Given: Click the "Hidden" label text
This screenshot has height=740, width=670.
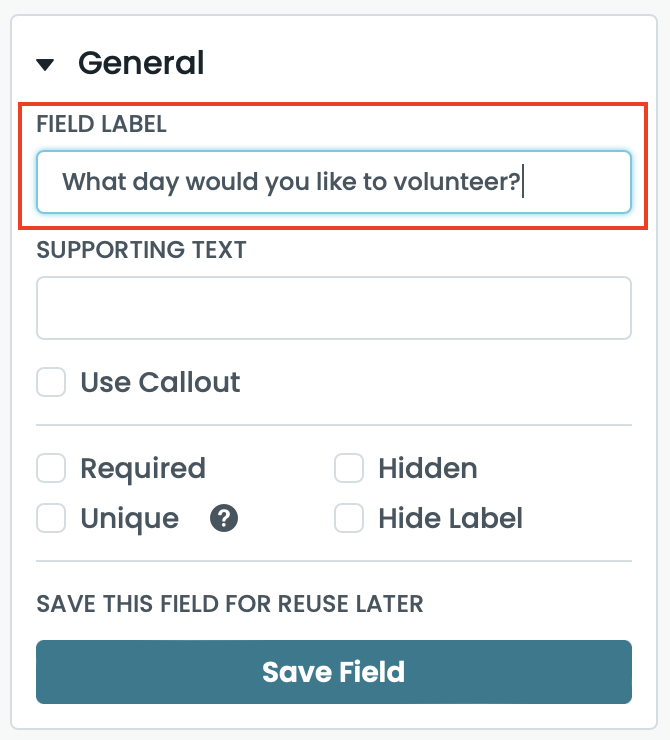Looking at the screenshot, I should pyautogui.click(x=427, y=468).
